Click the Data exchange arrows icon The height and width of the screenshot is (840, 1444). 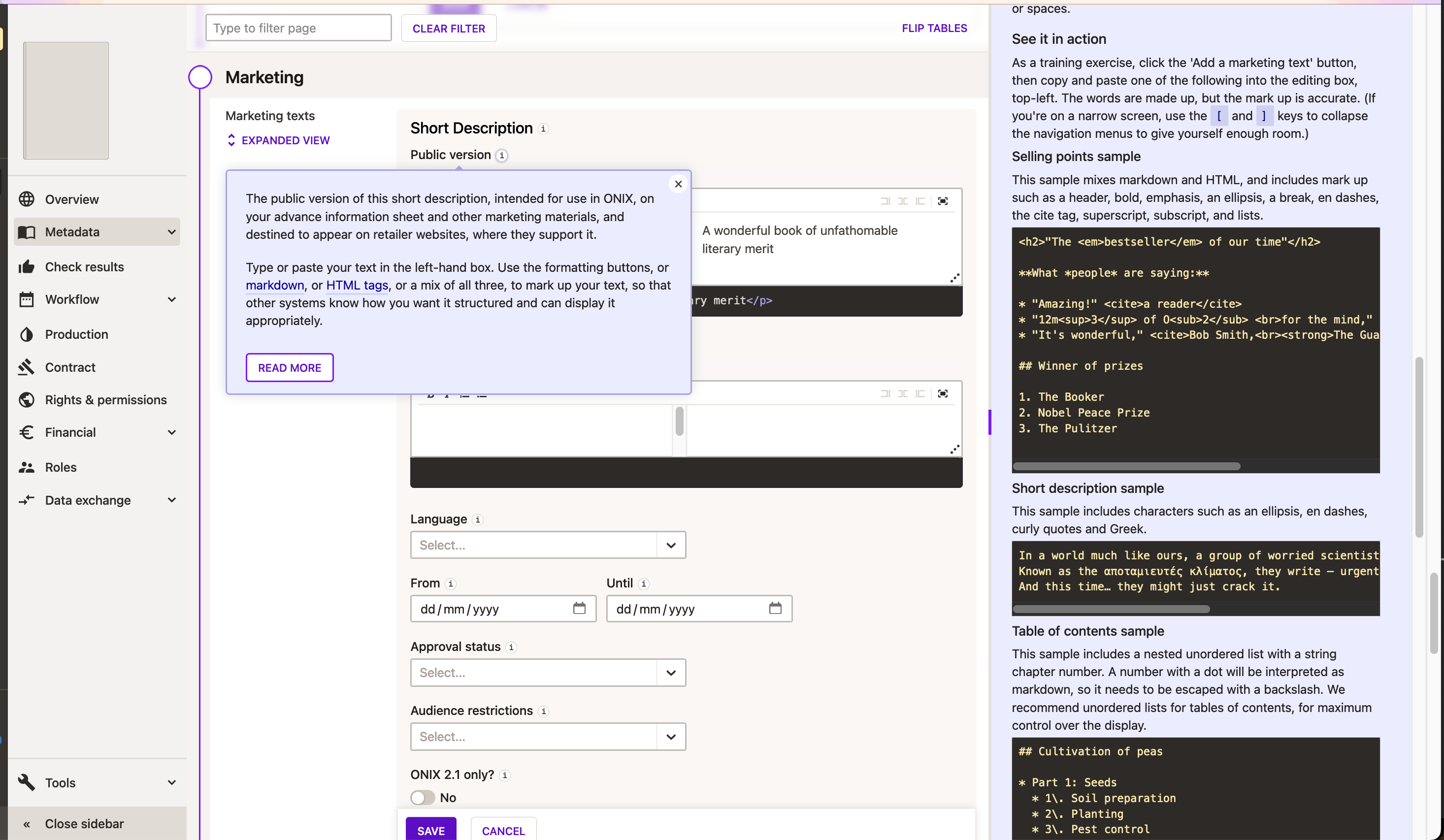[x=27, y=500]
